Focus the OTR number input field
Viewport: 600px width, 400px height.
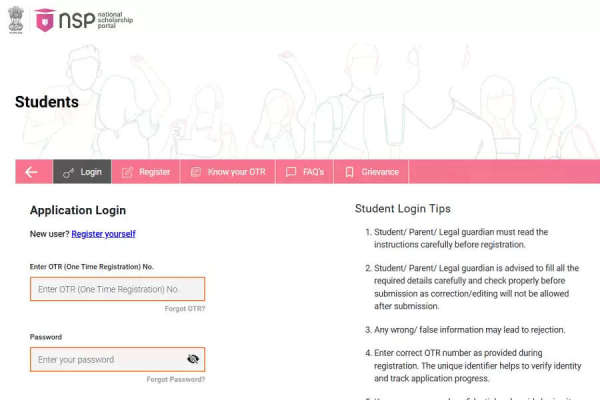click(117, 289)
